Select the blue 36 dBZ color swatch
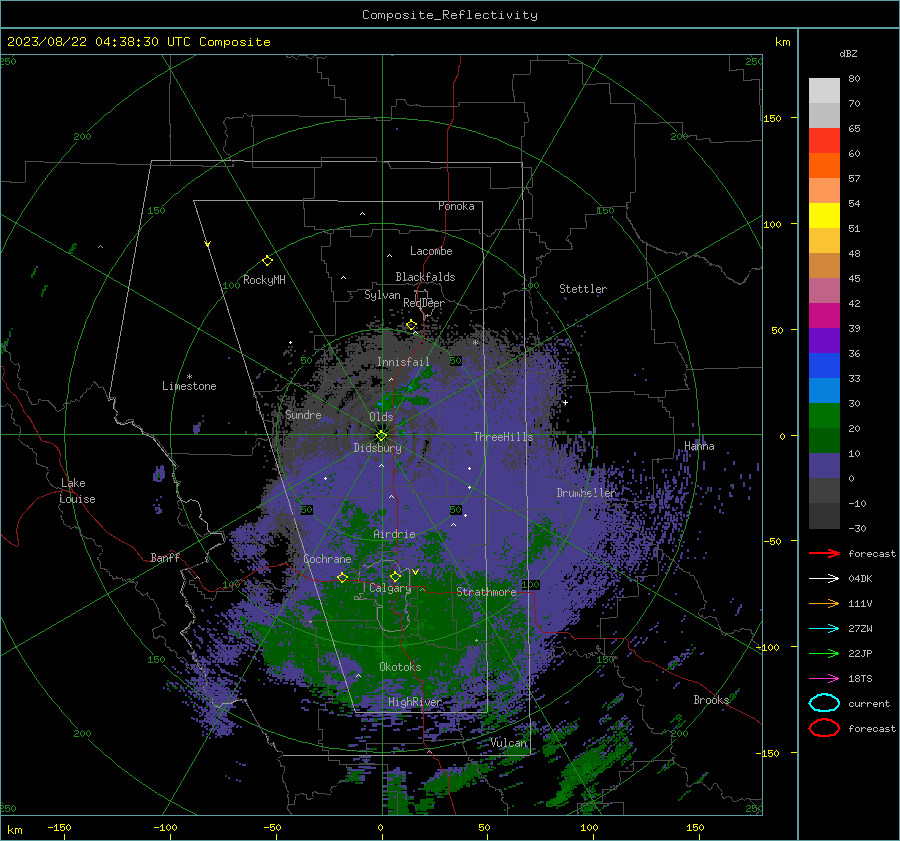Screen dimensions: 900x841 (824, 366)
